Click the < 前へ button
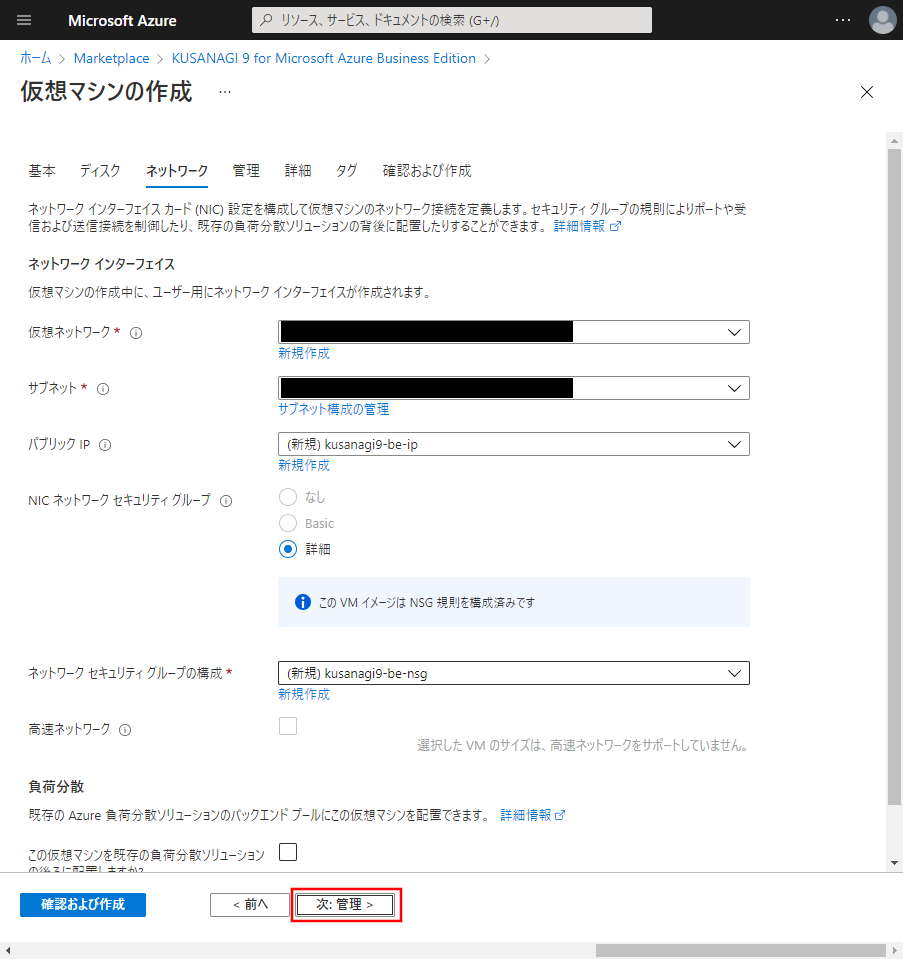 click(250, 905)
